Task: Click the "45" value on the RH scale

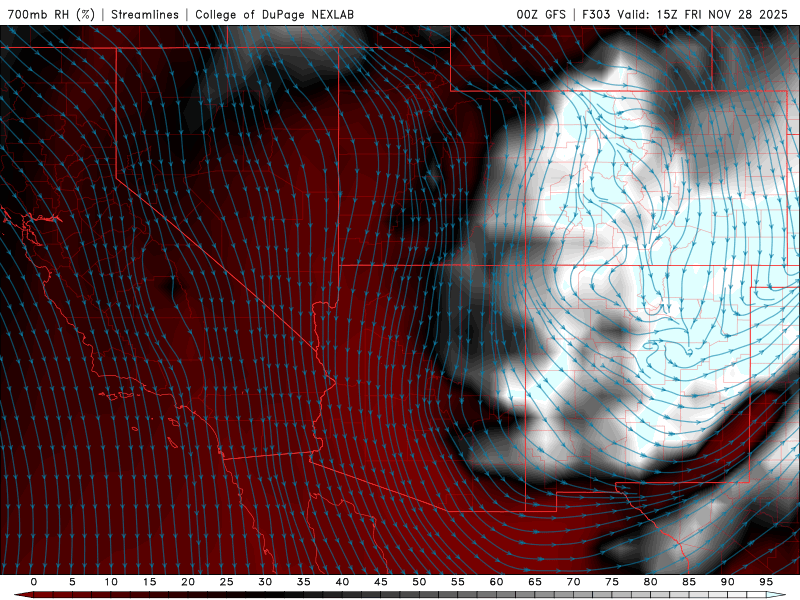Action: click(381, 582)
